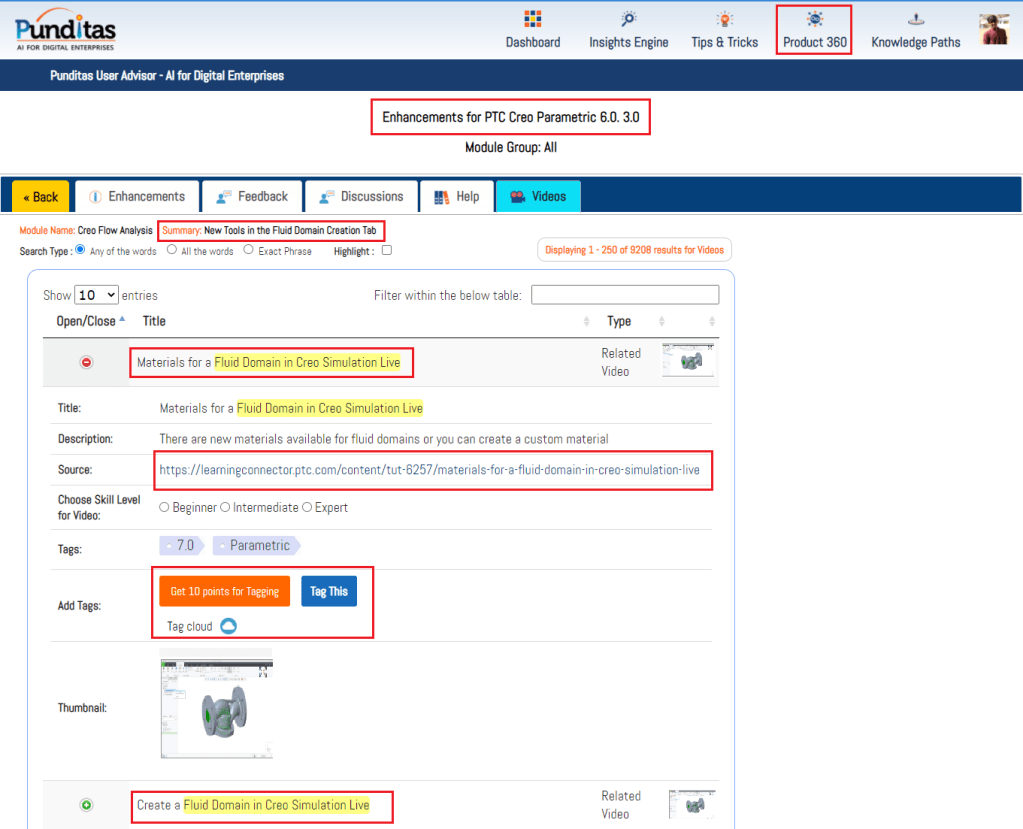Switch to the Feedback tab
This screenshot has height=829, width=1023.
point(251,196)
